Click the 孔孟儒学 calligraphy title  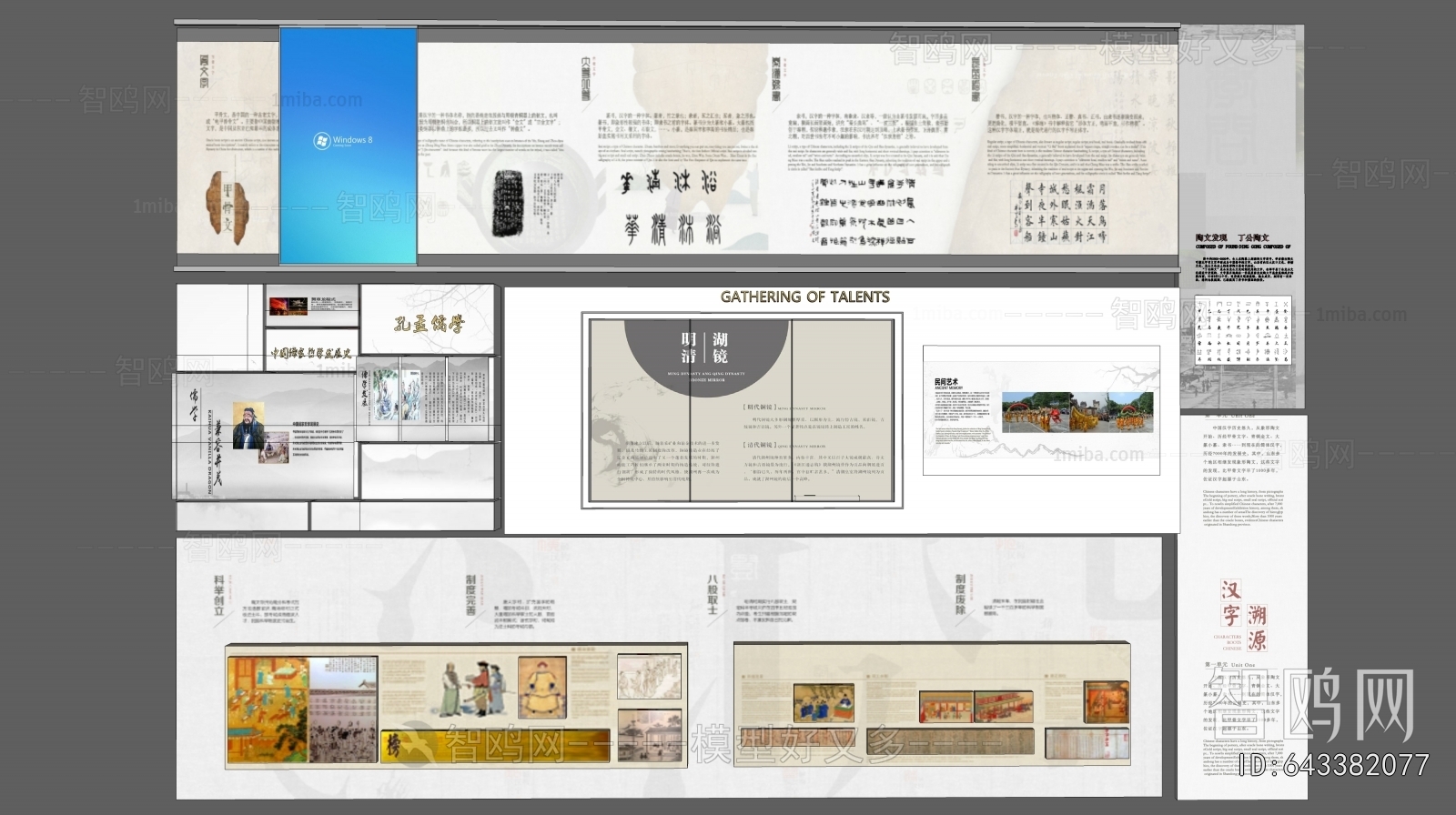click(428, 323)
